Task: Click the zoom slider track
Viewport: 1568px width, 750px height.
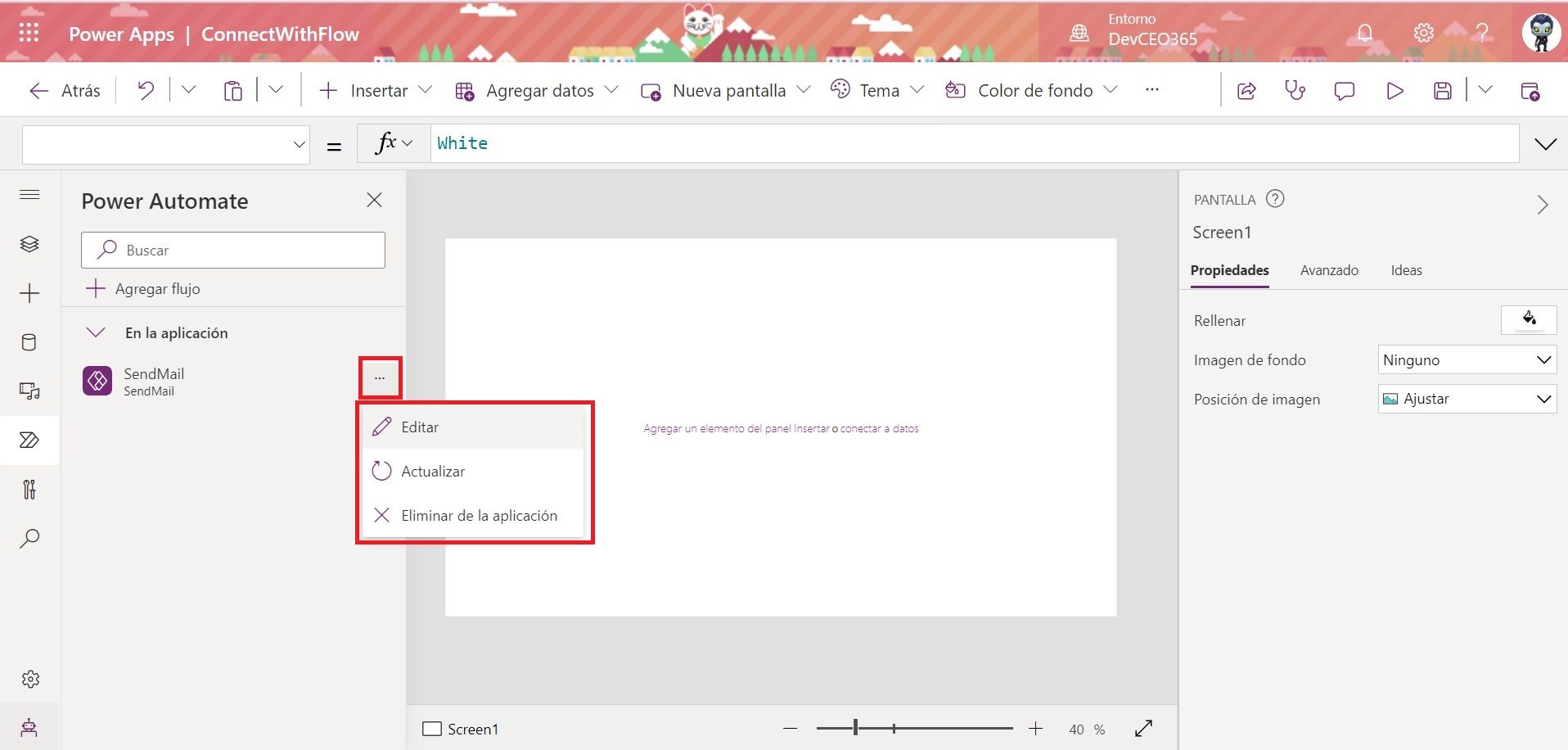Action: click(x=914, y=728)
